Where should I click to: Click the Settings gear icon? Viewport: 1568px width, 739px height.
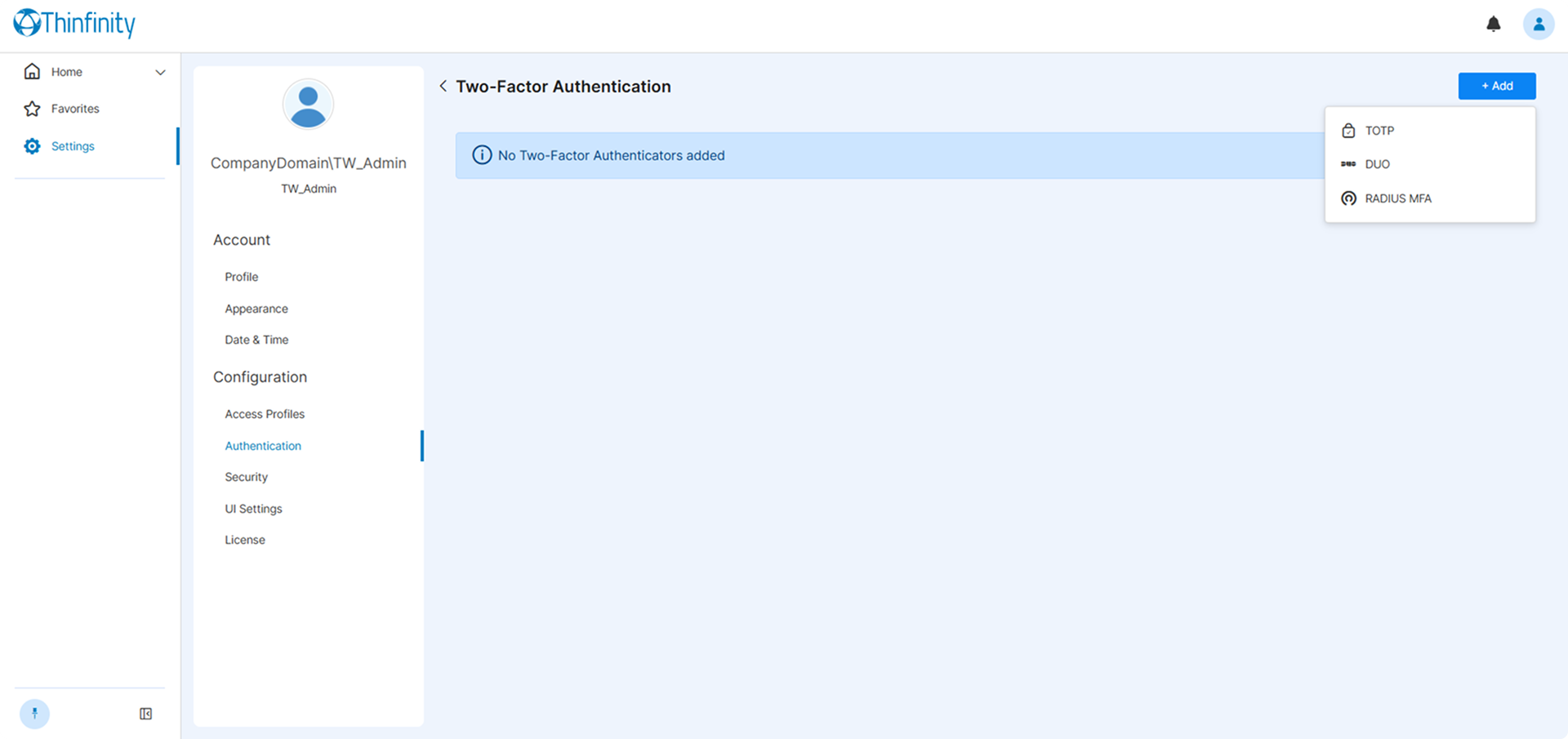[32, 146]
